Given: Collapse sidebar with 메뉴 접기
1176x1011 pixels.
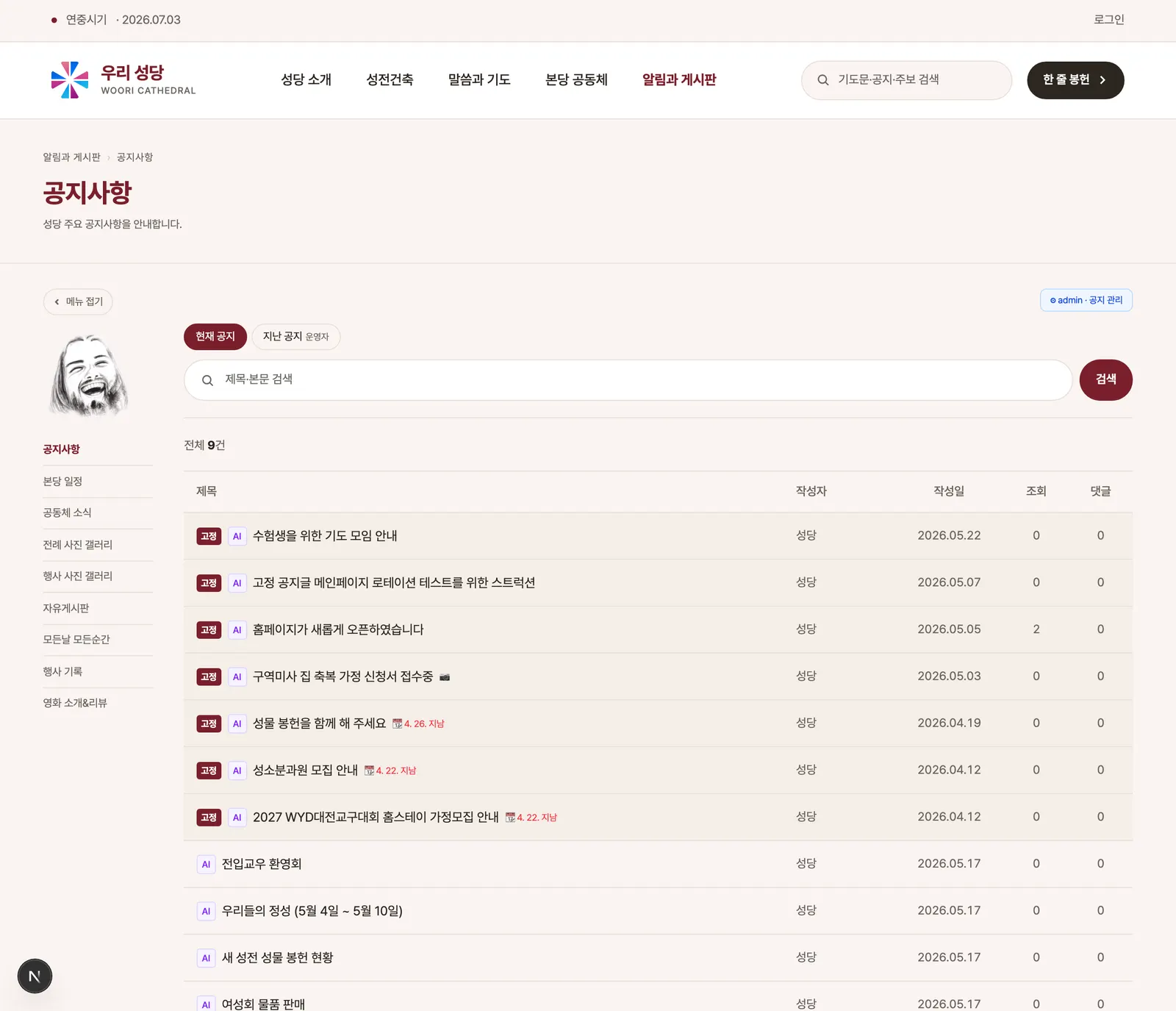Looking at the screenshot, I should pos(78,301).
